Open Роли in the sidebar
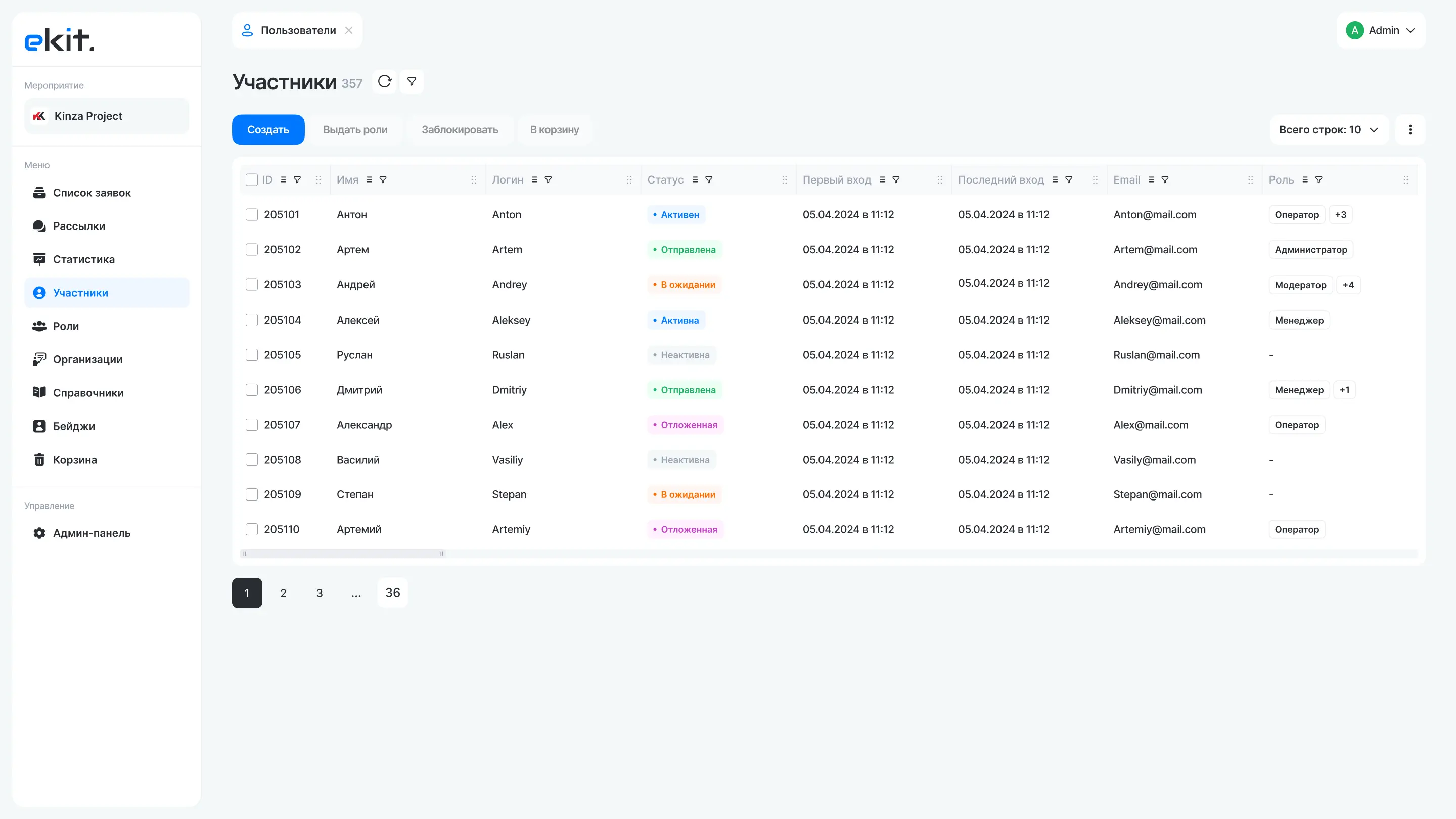 click(x=107, y=326)
